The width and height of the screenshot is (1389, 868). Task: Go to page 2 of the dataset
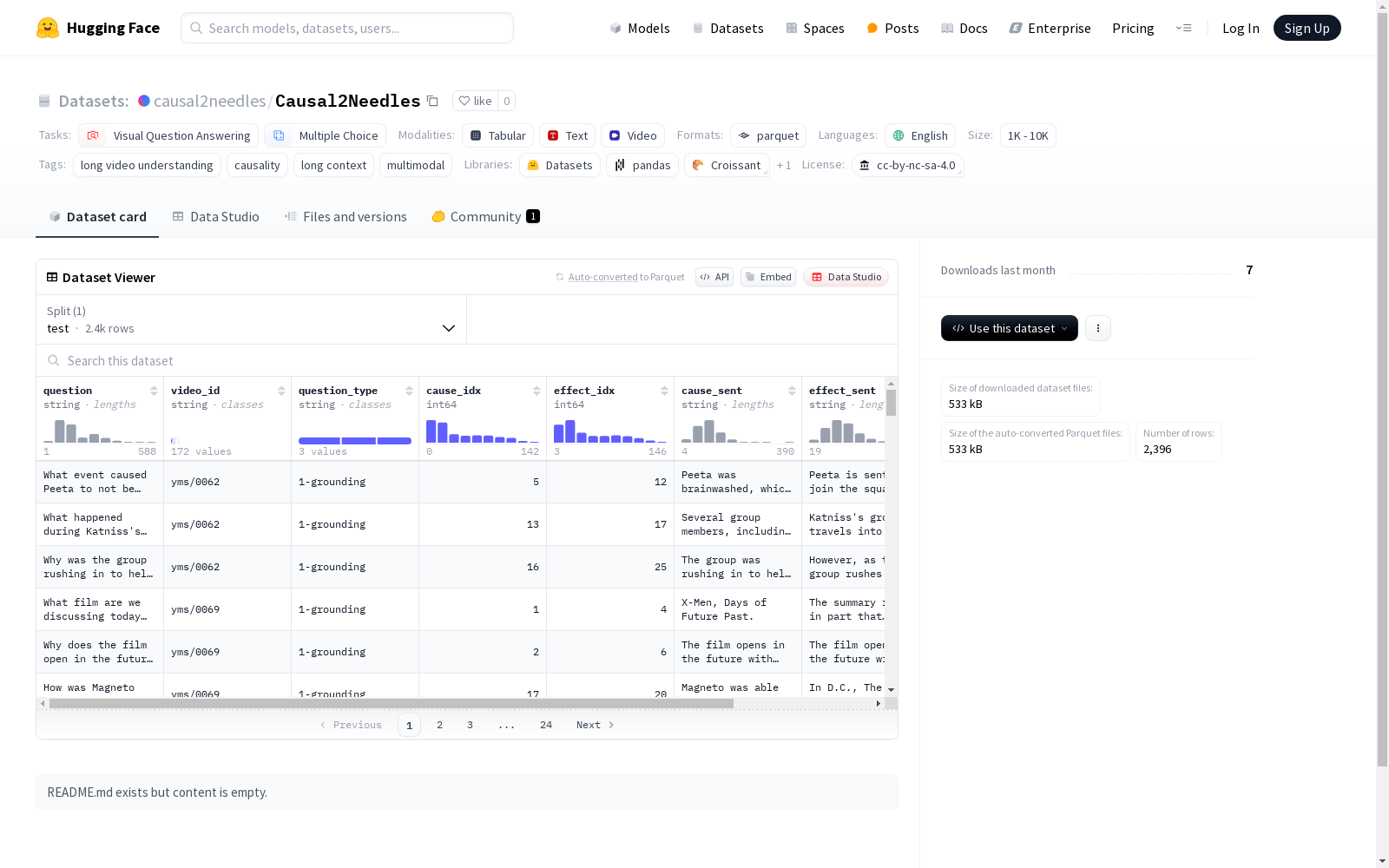440,725
